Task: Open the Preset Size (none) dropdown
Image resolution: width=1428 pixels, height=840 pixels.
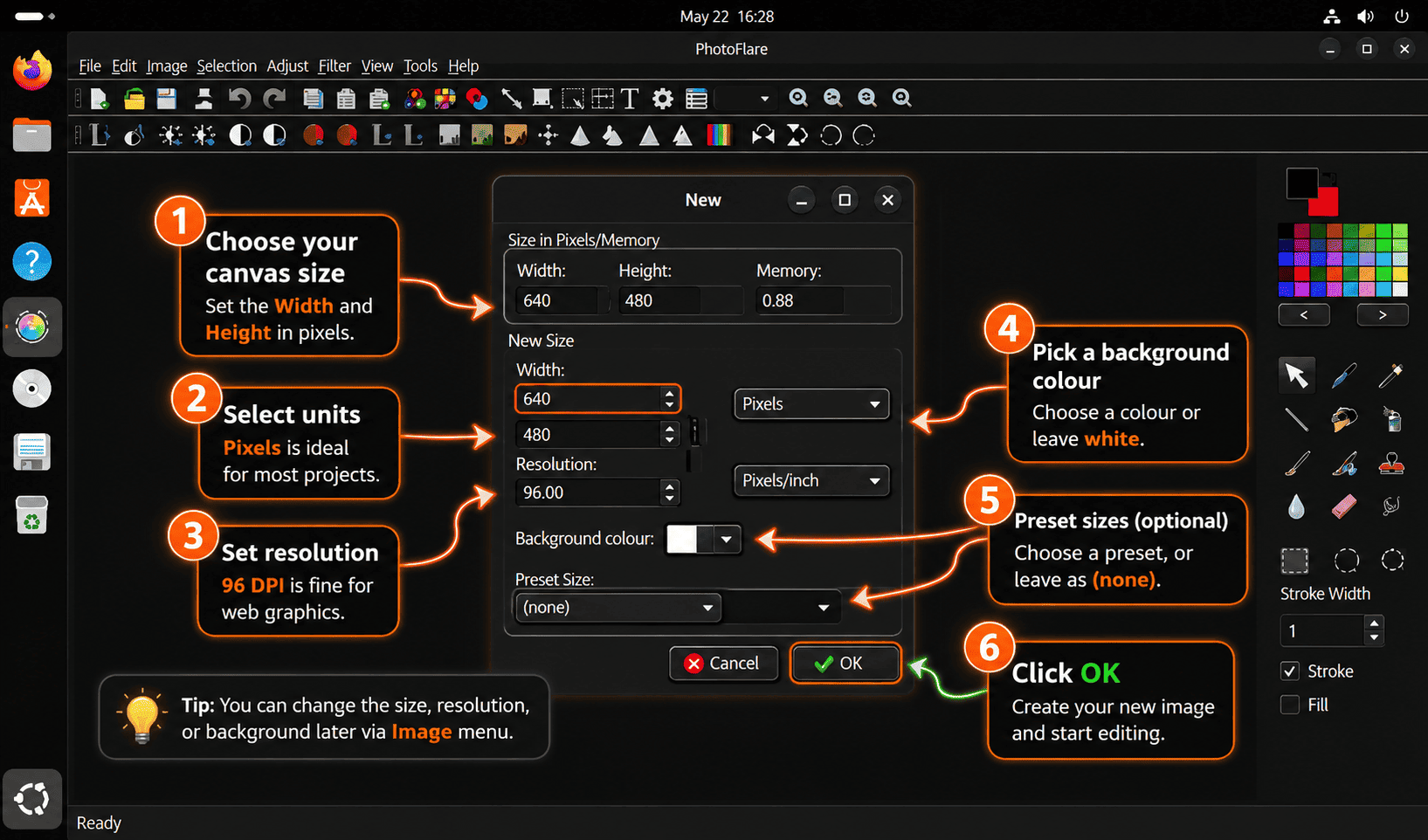Action: pos(617,608)
